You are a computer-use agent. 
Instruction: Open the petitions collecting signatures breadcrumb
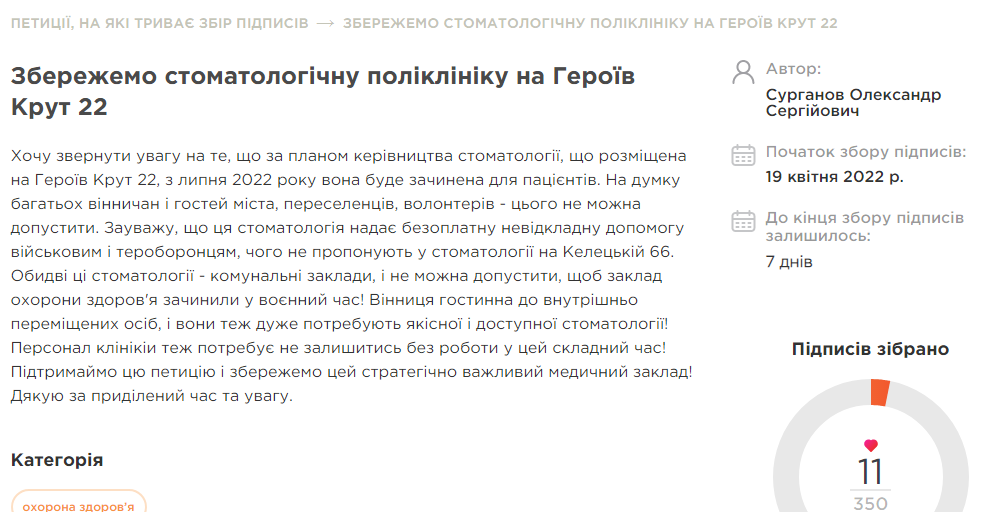pyautogui.click(x=160, y=23)
